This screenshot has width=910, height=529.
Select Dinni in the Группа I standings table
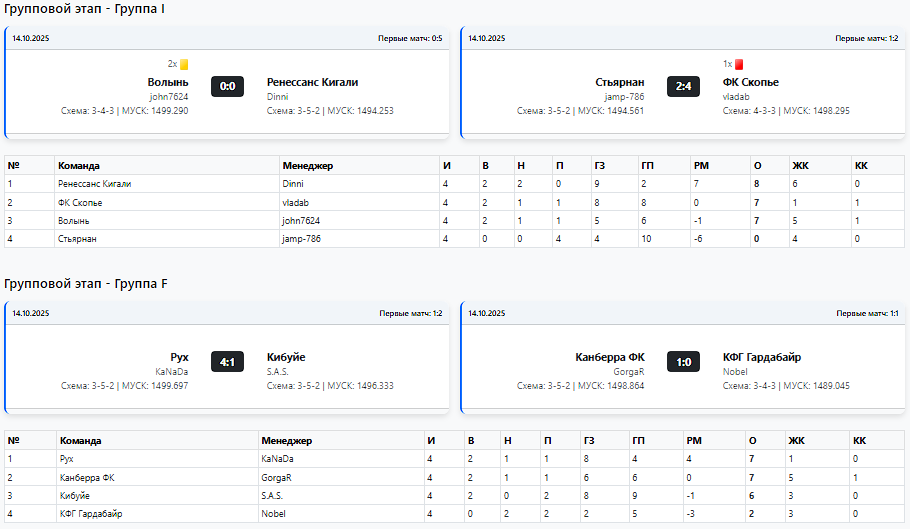(295, 184)
